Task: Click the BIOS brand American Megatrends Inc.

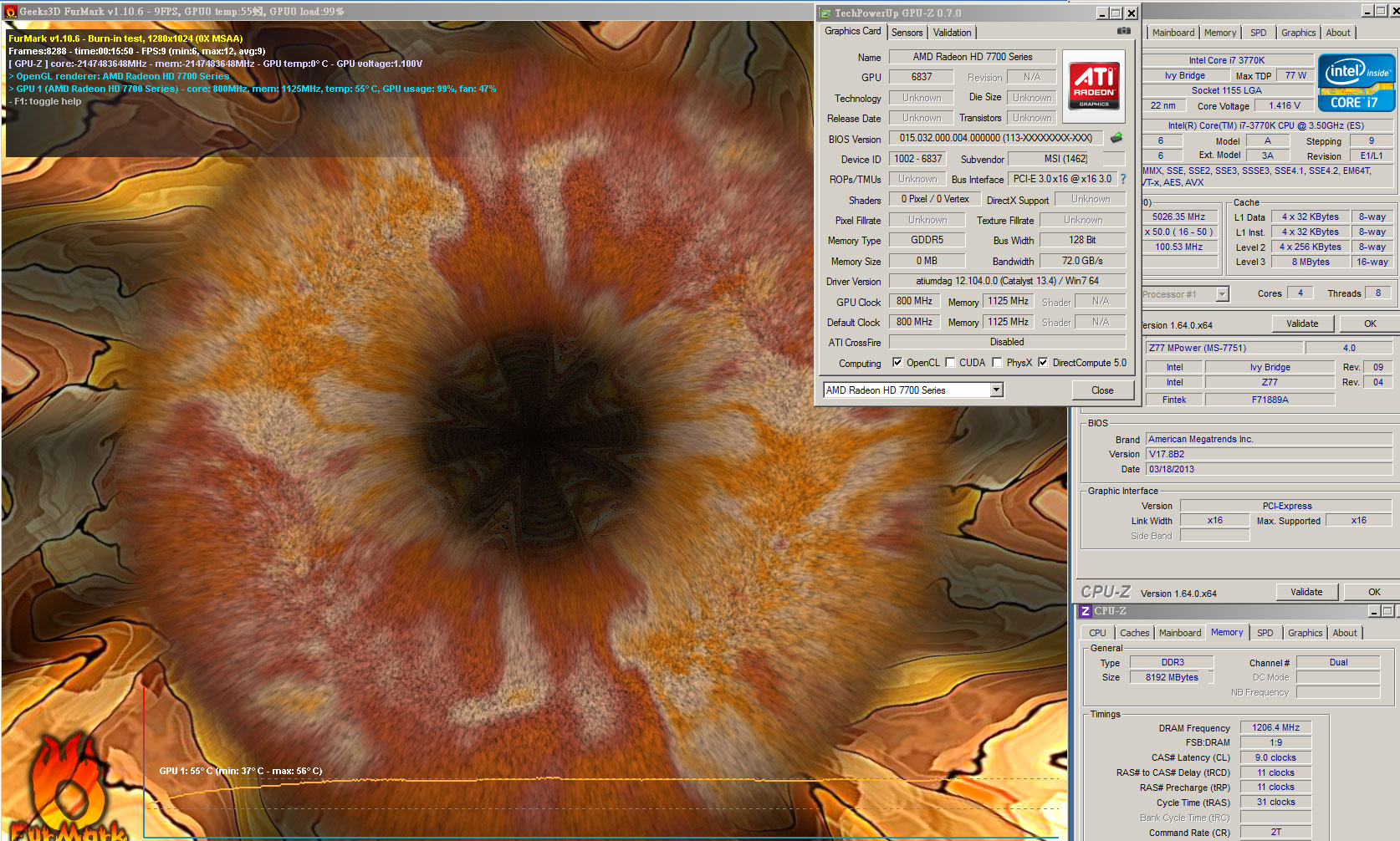Action: (x=1269, y=439)
